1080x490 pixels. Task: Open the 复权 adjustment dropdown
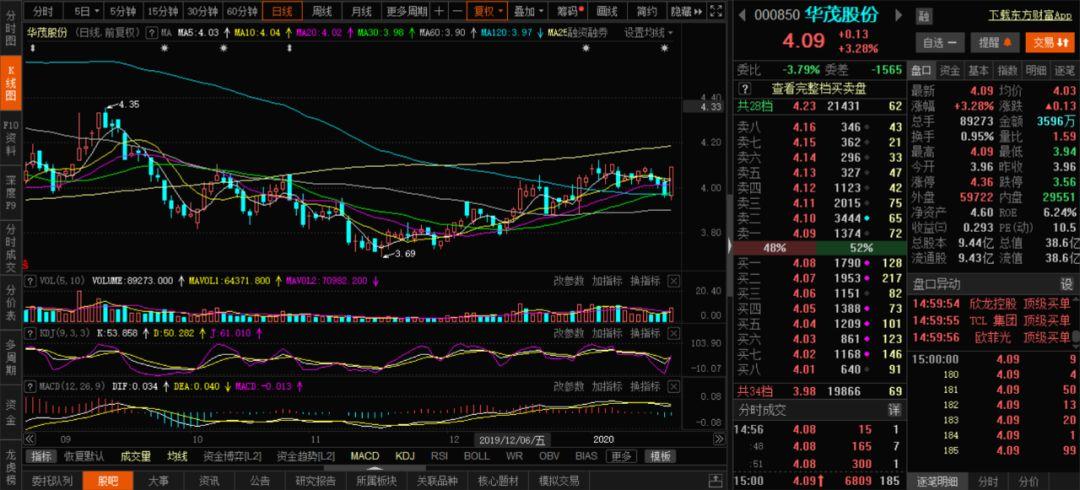point(487,11)
